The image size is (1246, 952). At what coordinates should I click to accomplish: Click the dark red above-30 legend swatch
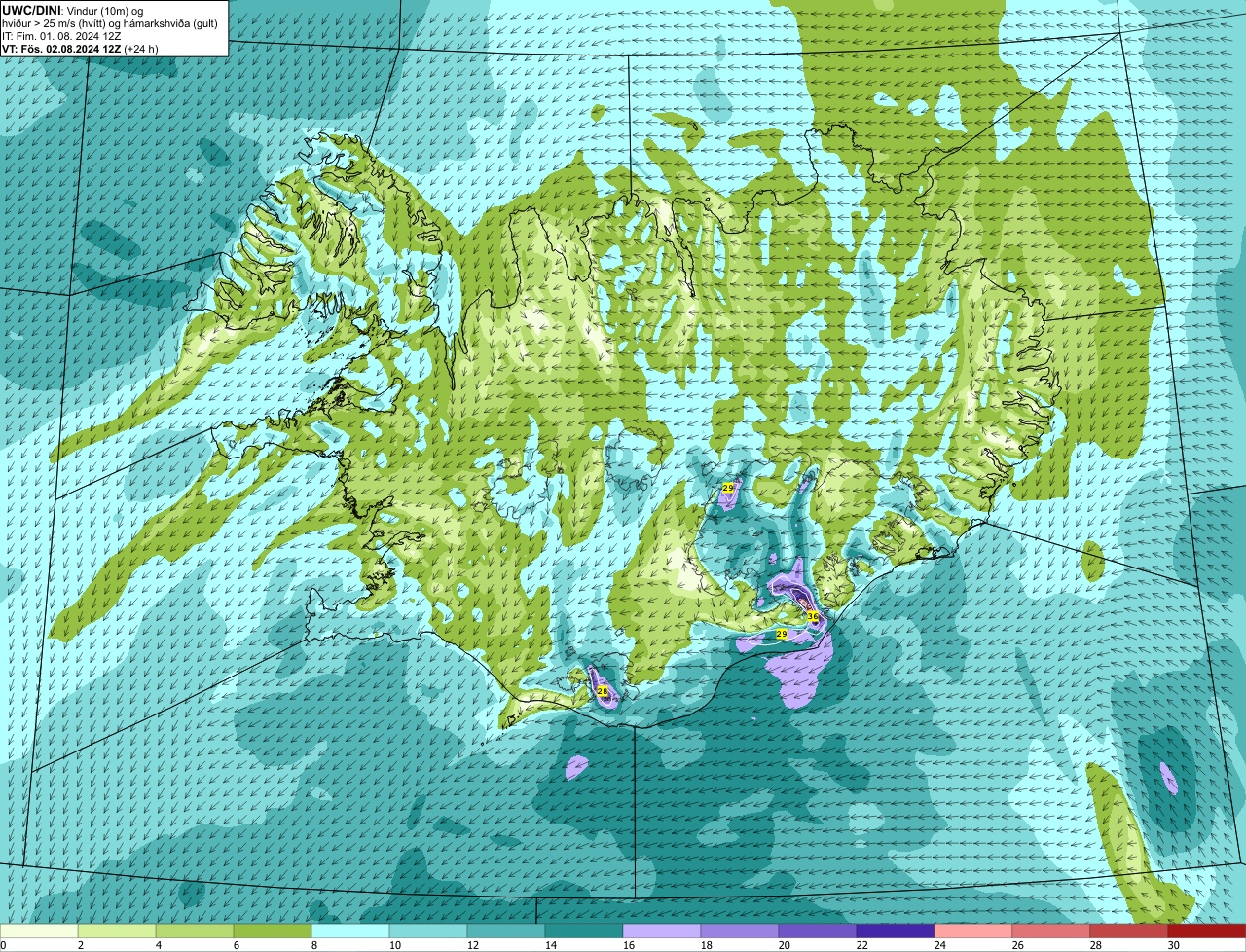pyautogui.click(x=1207, y=932)
